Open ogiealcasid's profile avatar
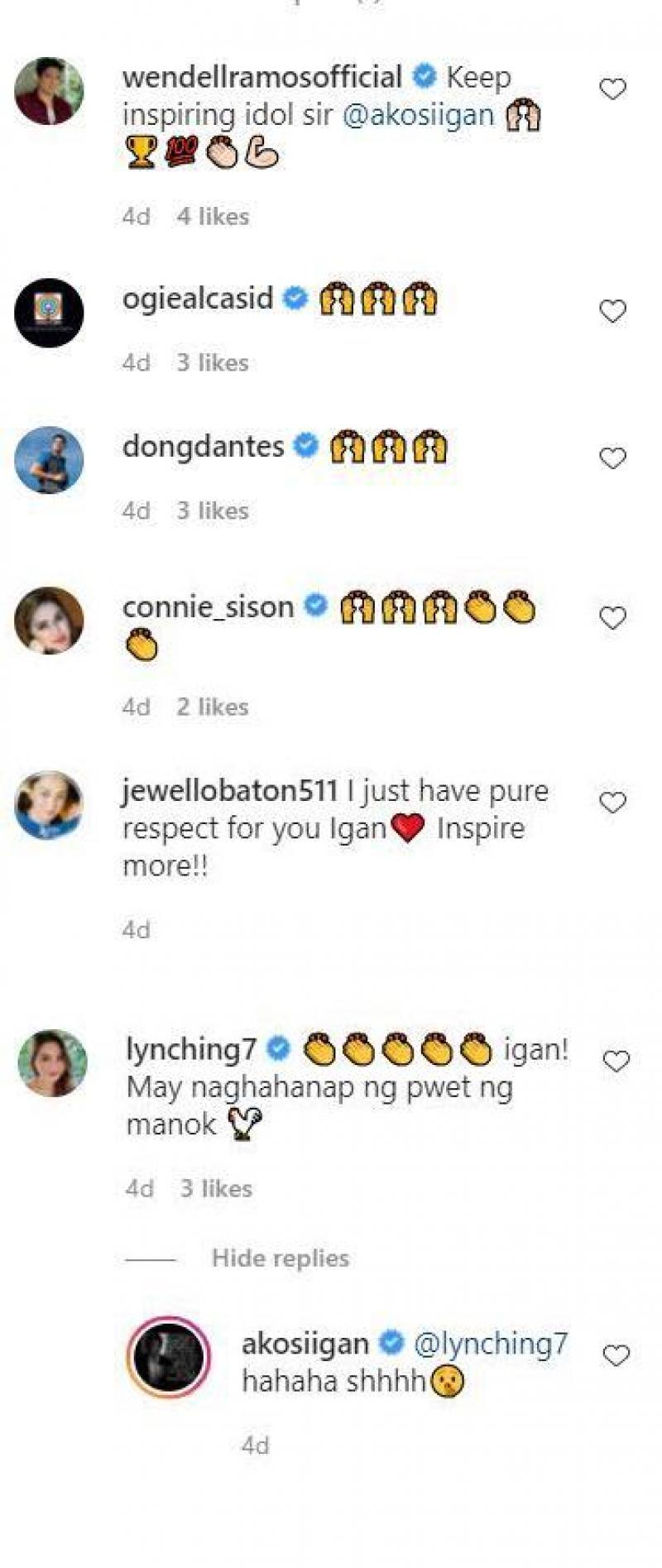The width and height of the screenshot is (662, 1568). [x=50, y=313]
